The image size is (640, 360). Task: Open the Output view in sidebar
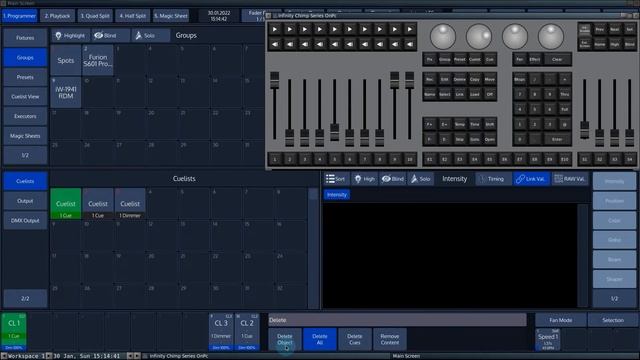click(x=25, y=201)
